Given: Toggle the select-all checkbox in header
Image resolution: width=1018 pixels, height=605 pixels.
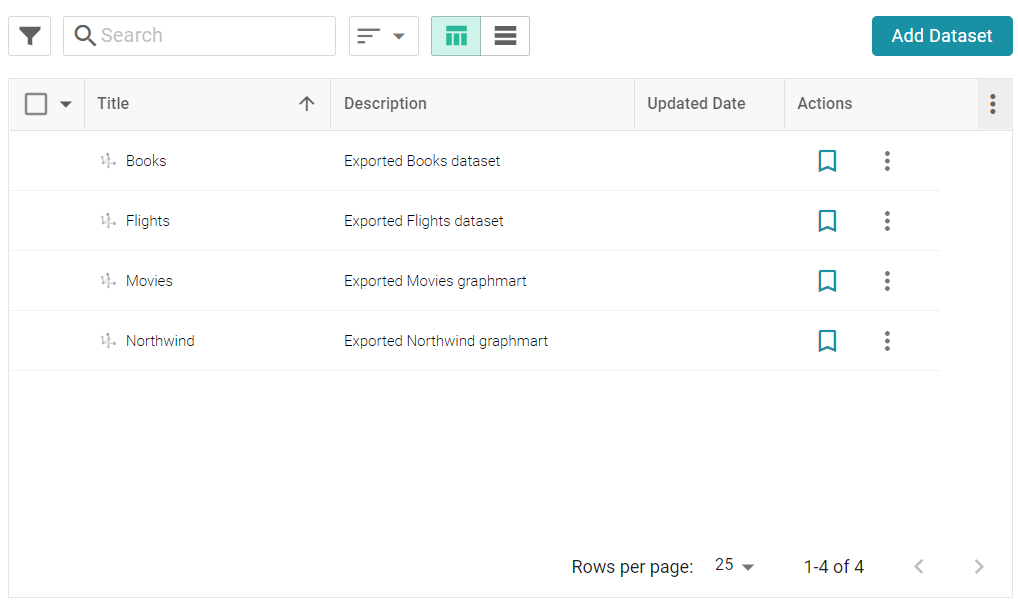Looking at the screenshot, I should (x=36, y=104).
